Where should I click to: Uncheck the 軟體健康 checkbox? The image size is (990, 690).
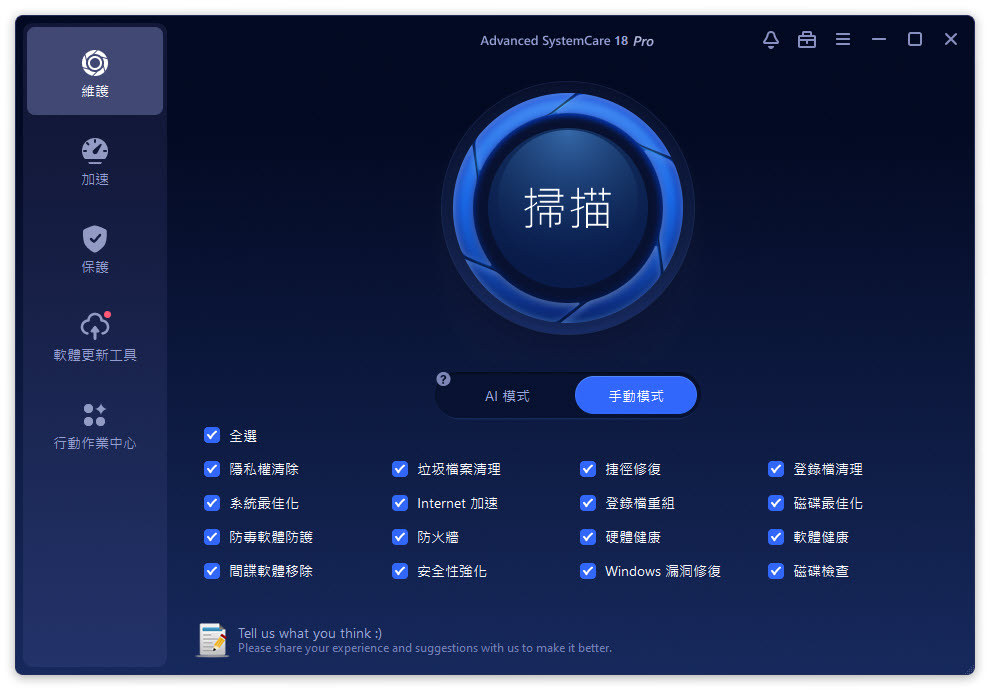click(776, 537)
